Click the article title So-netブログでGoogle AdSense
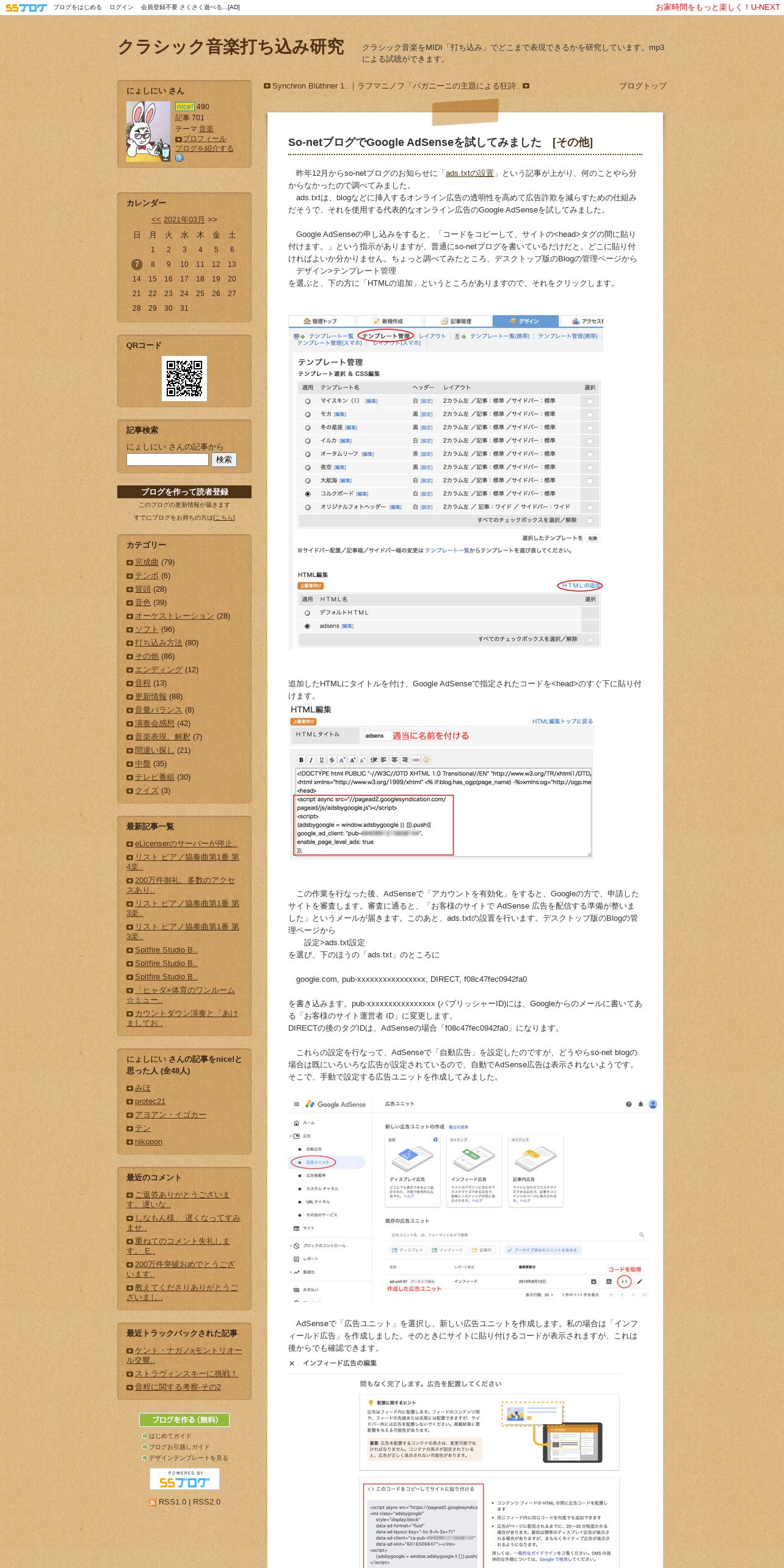 pos(415,142)
